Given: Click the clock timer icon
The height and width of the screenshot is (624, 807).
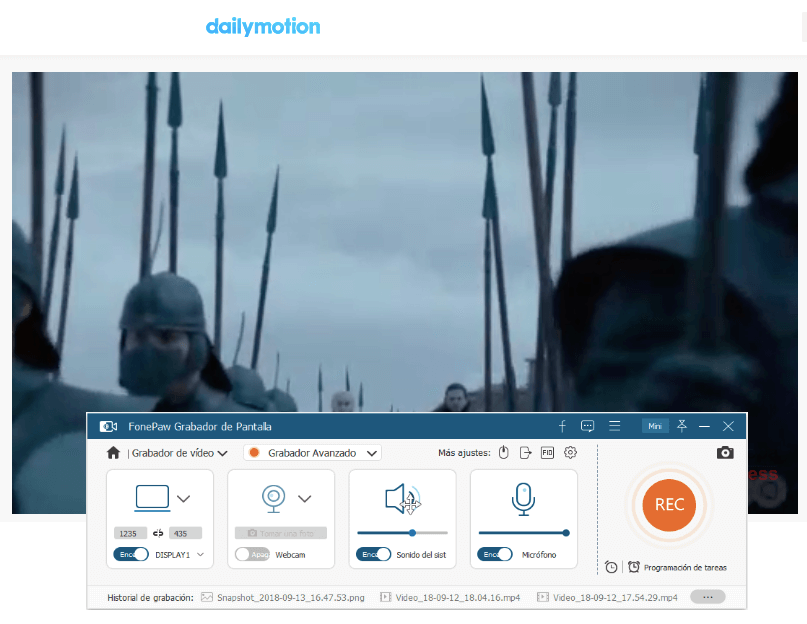Looking at the screenshot, I should coord(611,567).
